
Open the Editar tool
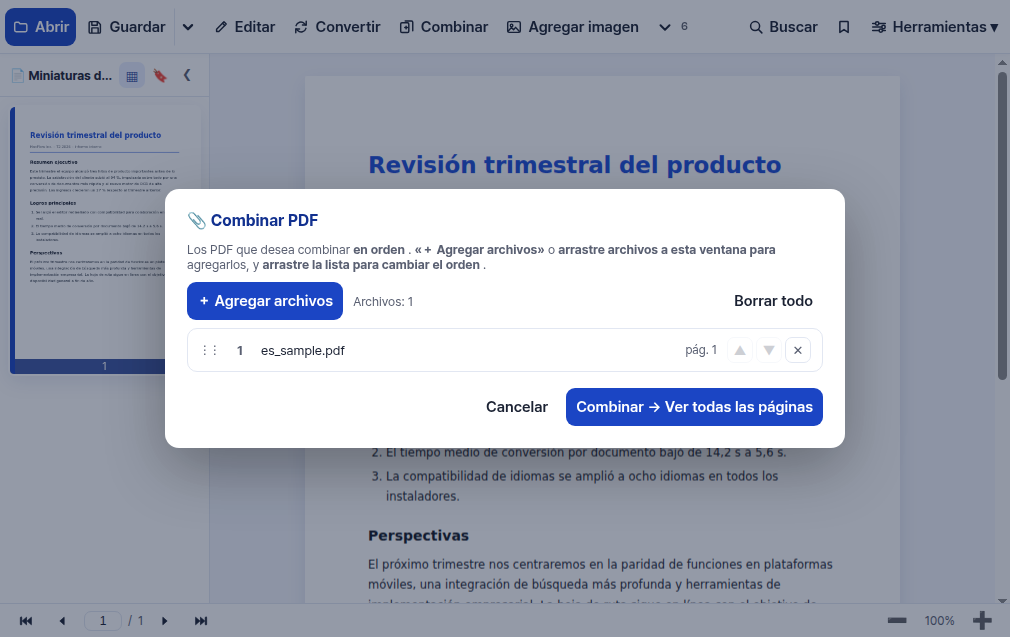click(245, 27)
